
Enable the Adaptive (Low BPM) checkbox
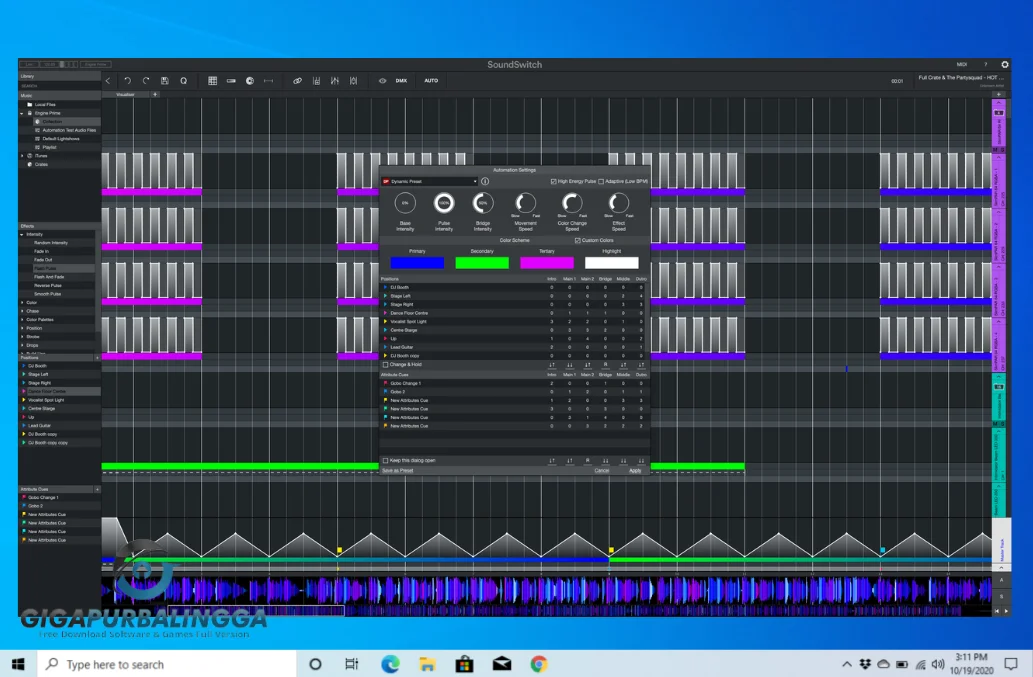(601, 182)
